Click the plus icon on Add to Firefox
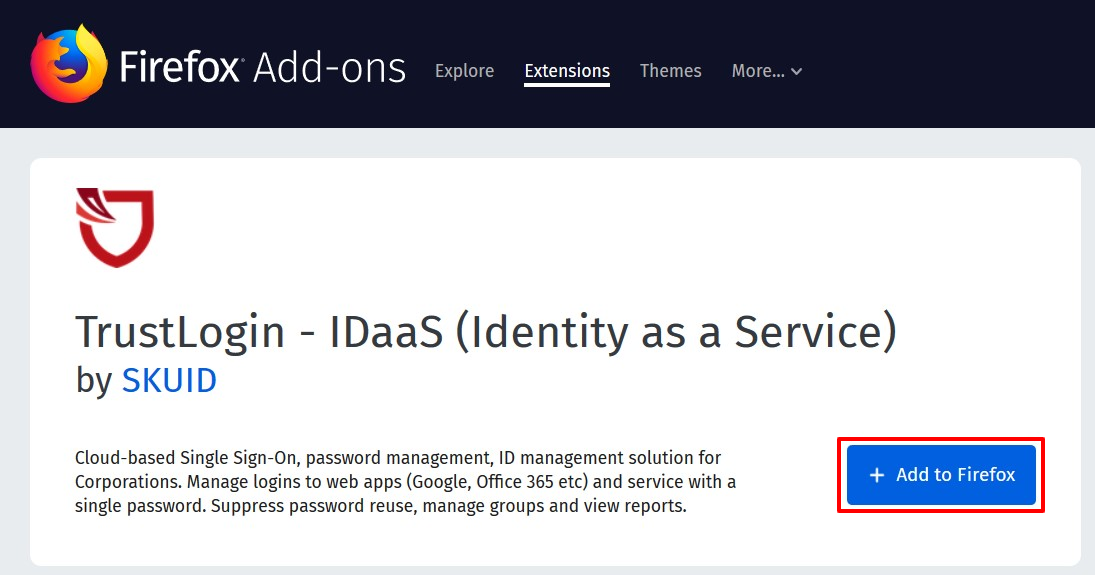 (x=876, y=475)
